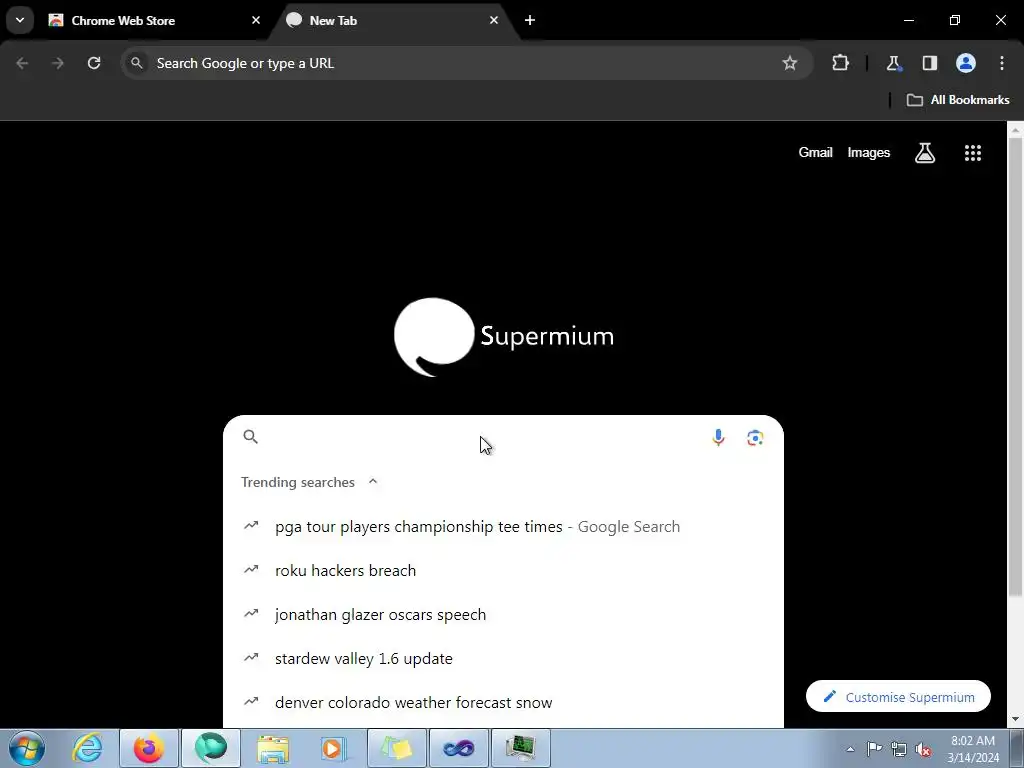
Task: Reload the current page
Action: point(94,63)
